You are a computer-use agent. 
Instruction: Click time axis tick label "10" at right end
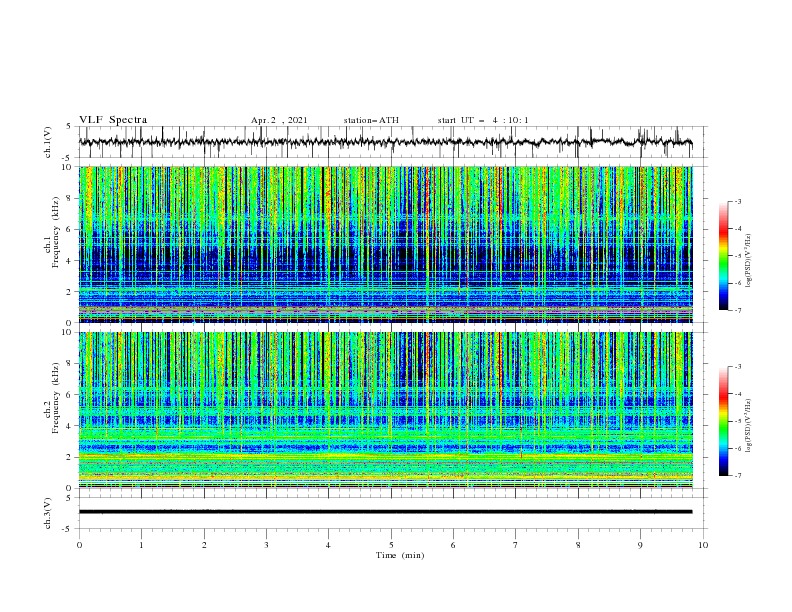[x=703, y=545]
